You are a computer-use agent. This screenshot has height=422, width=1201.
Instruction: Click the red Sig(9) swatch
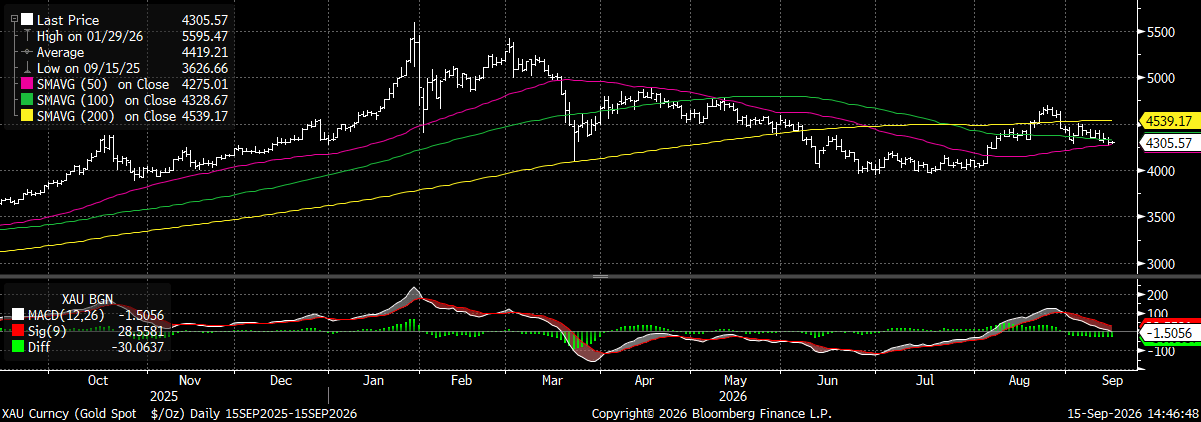[20, 331]
